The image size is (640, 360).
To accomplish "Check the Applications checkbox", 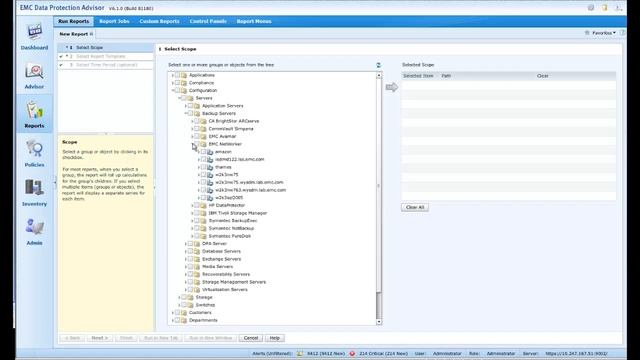I will coord(178,75).
